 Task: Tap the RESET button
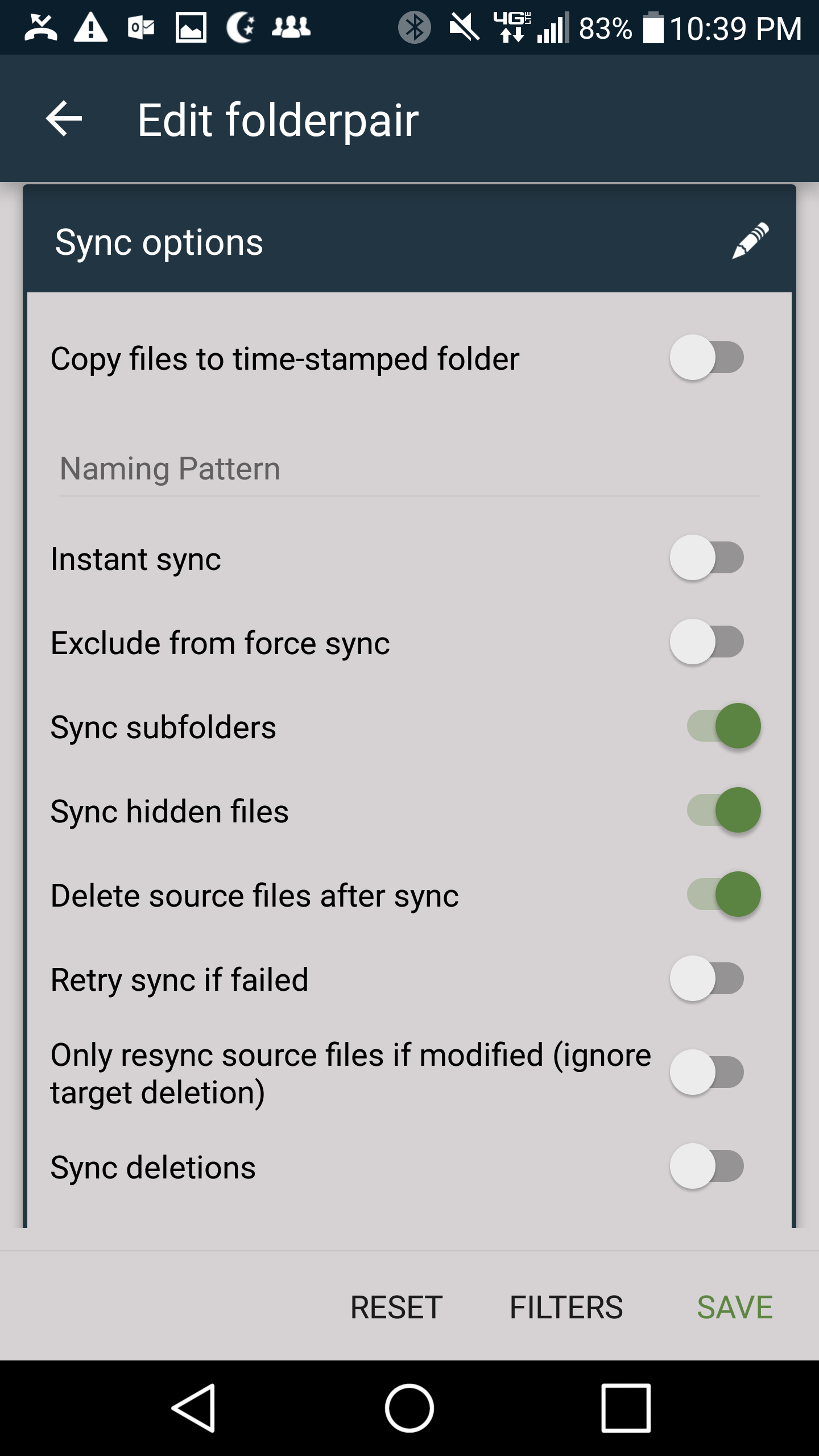coord(396,1307)
